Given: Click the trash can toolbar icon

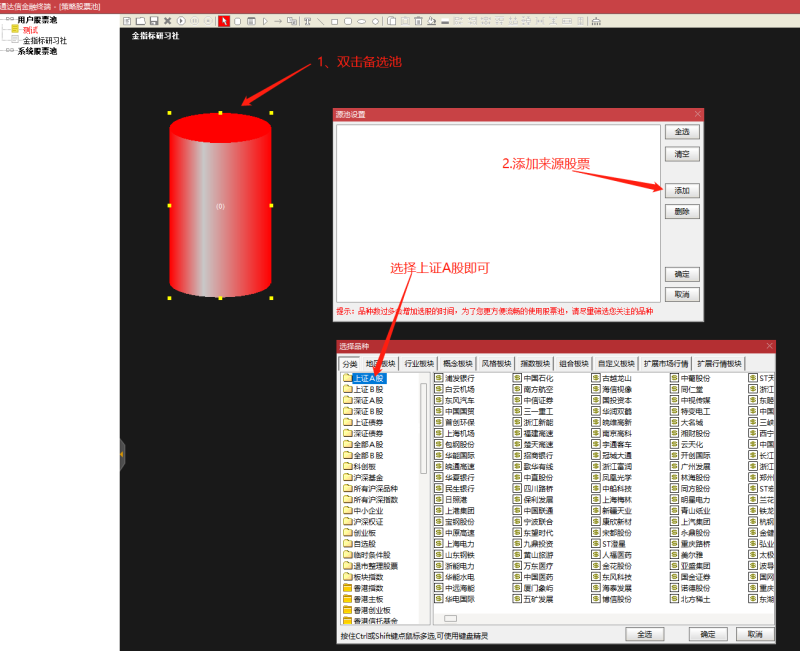Looking at the screenshot, I should point(418,21).
